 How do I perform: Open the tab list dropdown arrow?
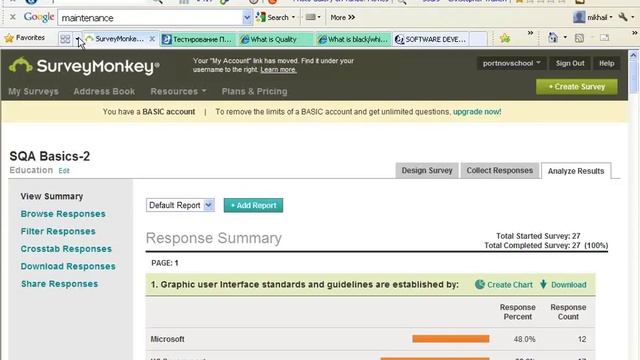(x=77, y=39)
